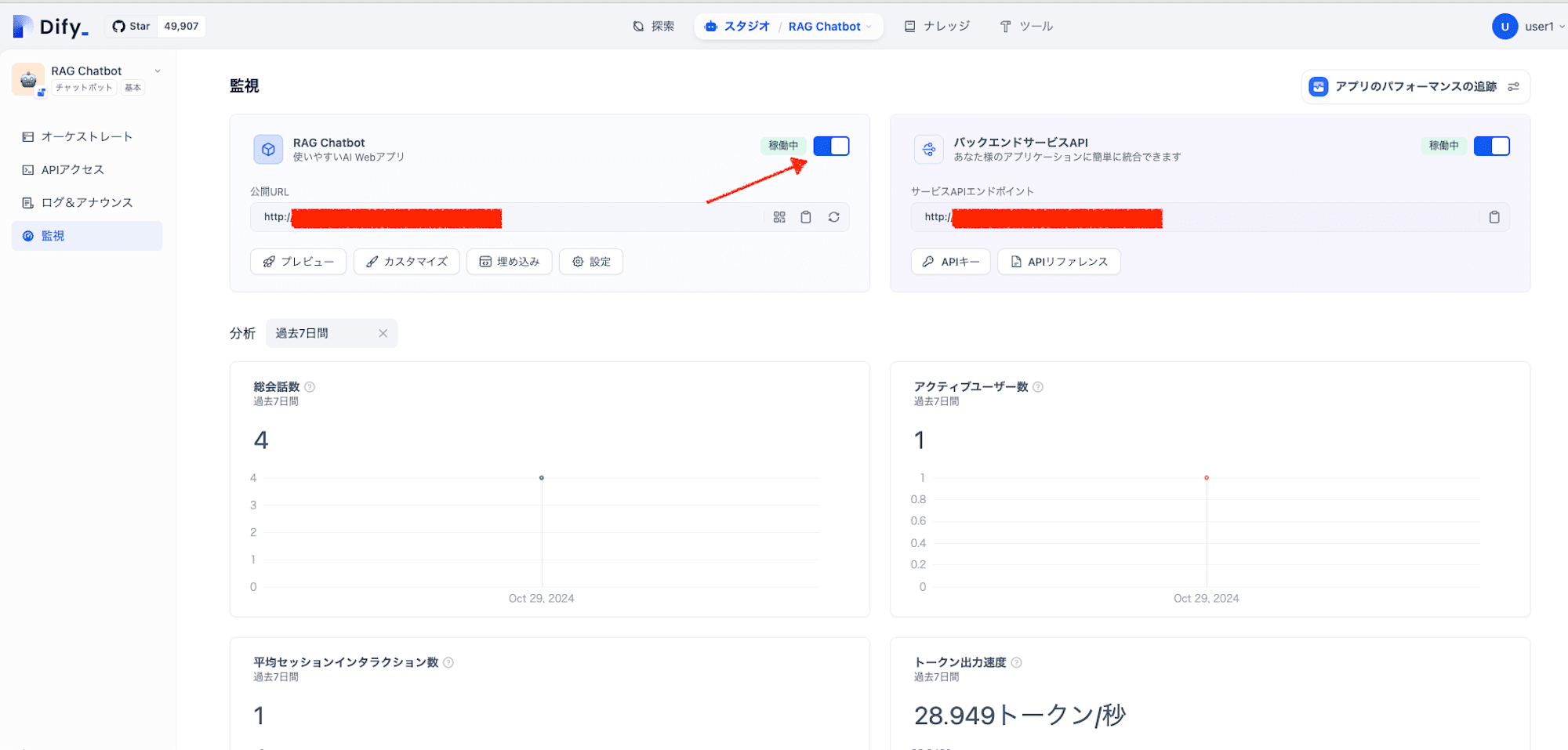
Task: Regenerate the public URL
Action: point(833,217)
